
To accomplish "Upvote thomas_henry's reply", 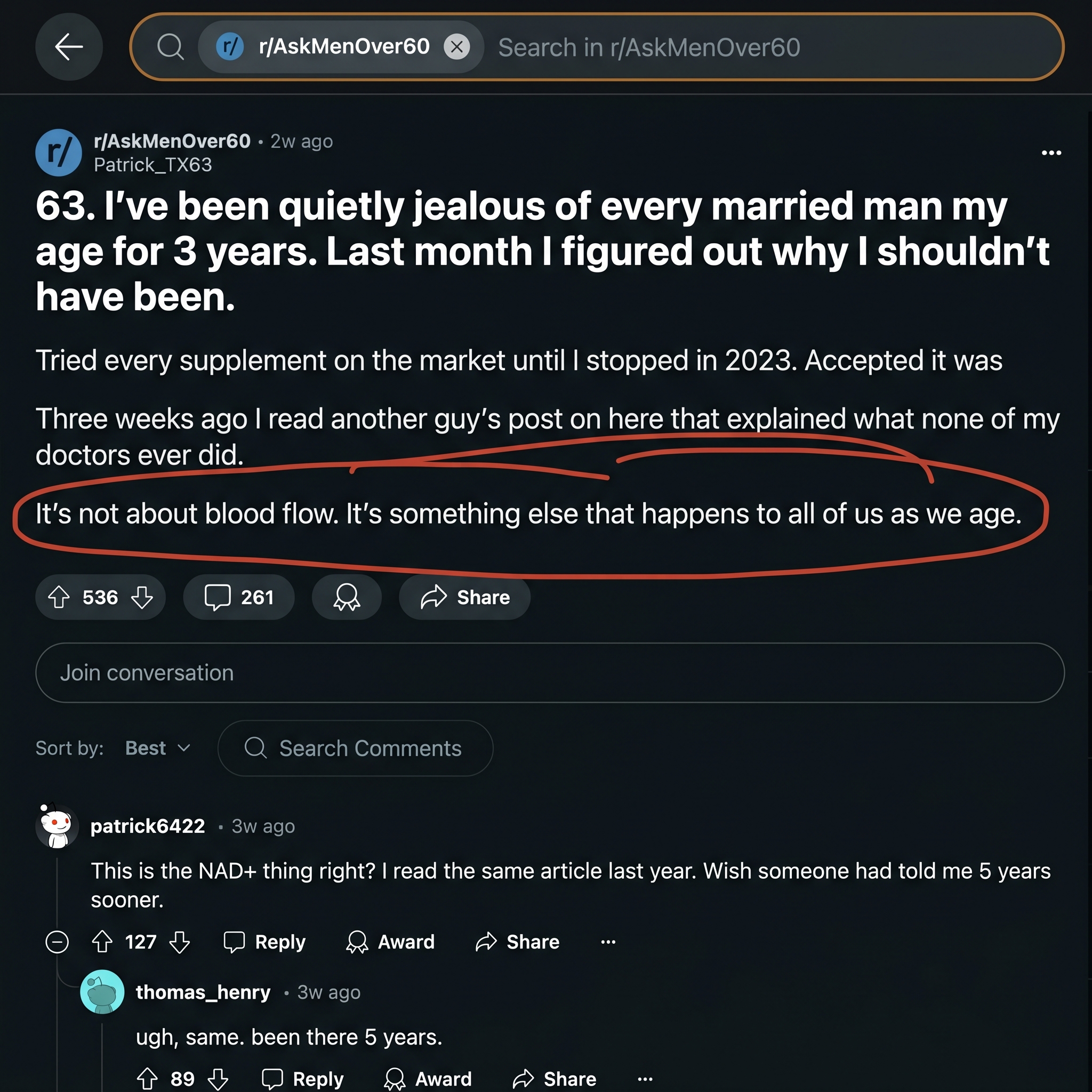I will tap(148, 1079).
